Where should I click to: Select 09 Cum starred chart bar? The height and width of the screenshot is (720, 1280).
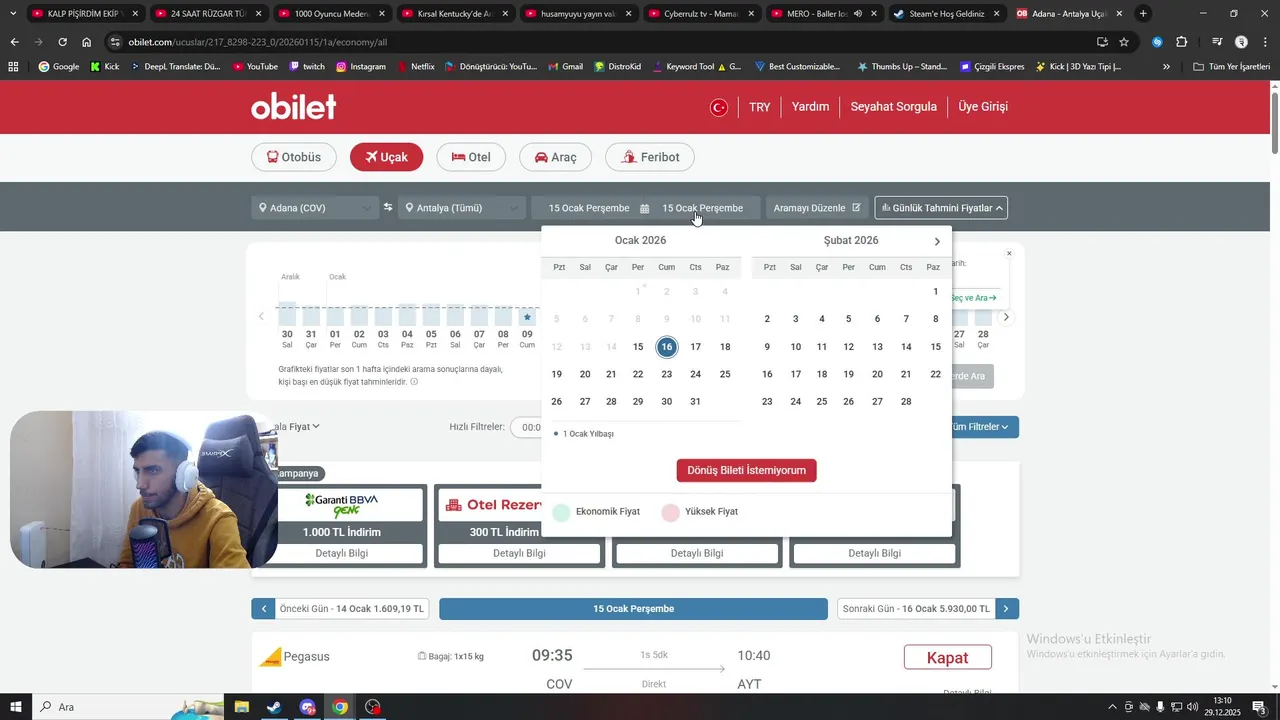tap(527, 317)
